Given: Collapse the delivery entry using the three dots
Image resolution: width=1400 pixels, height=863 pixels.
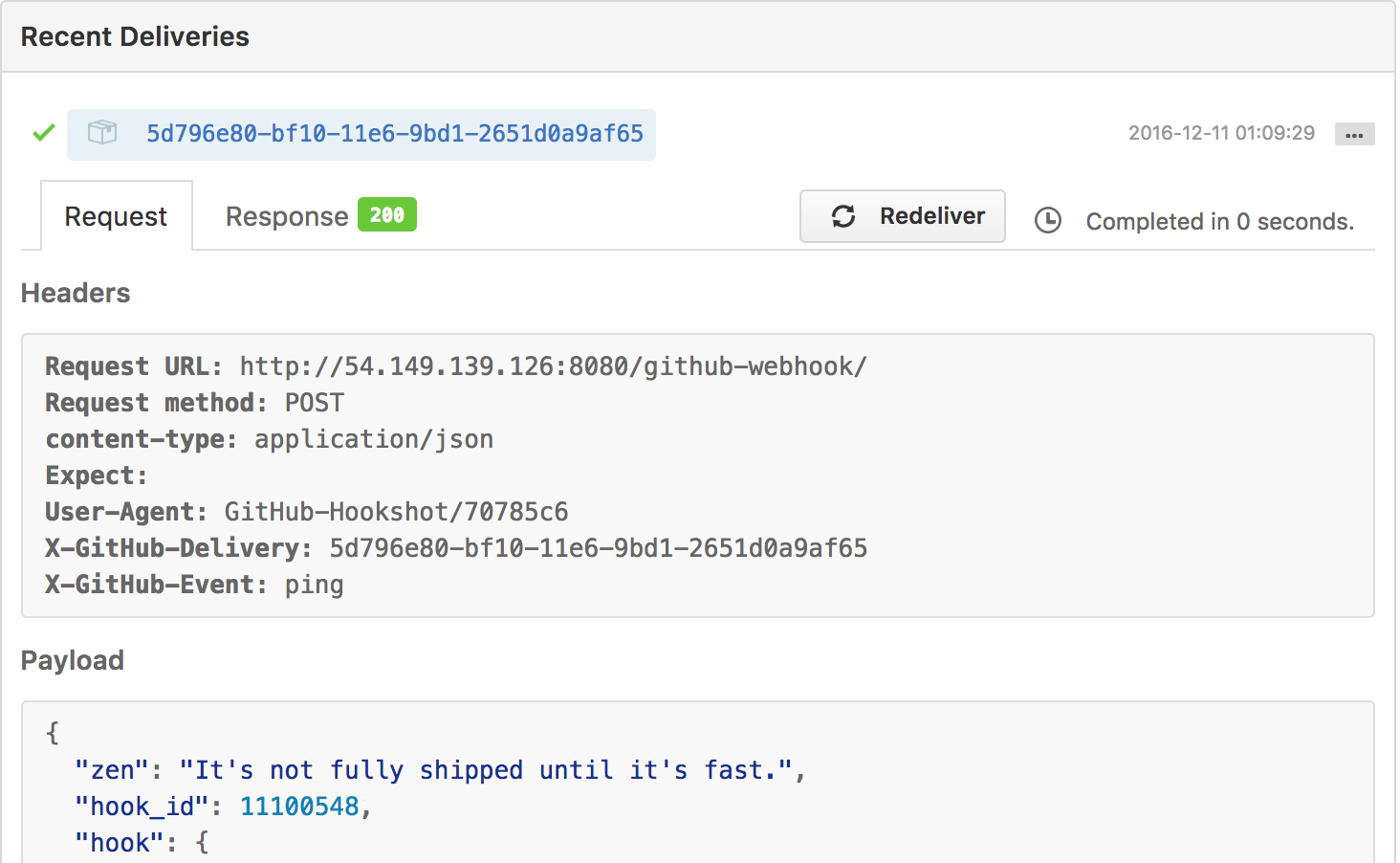Looking at the screenshot, I should (1354, 134).
